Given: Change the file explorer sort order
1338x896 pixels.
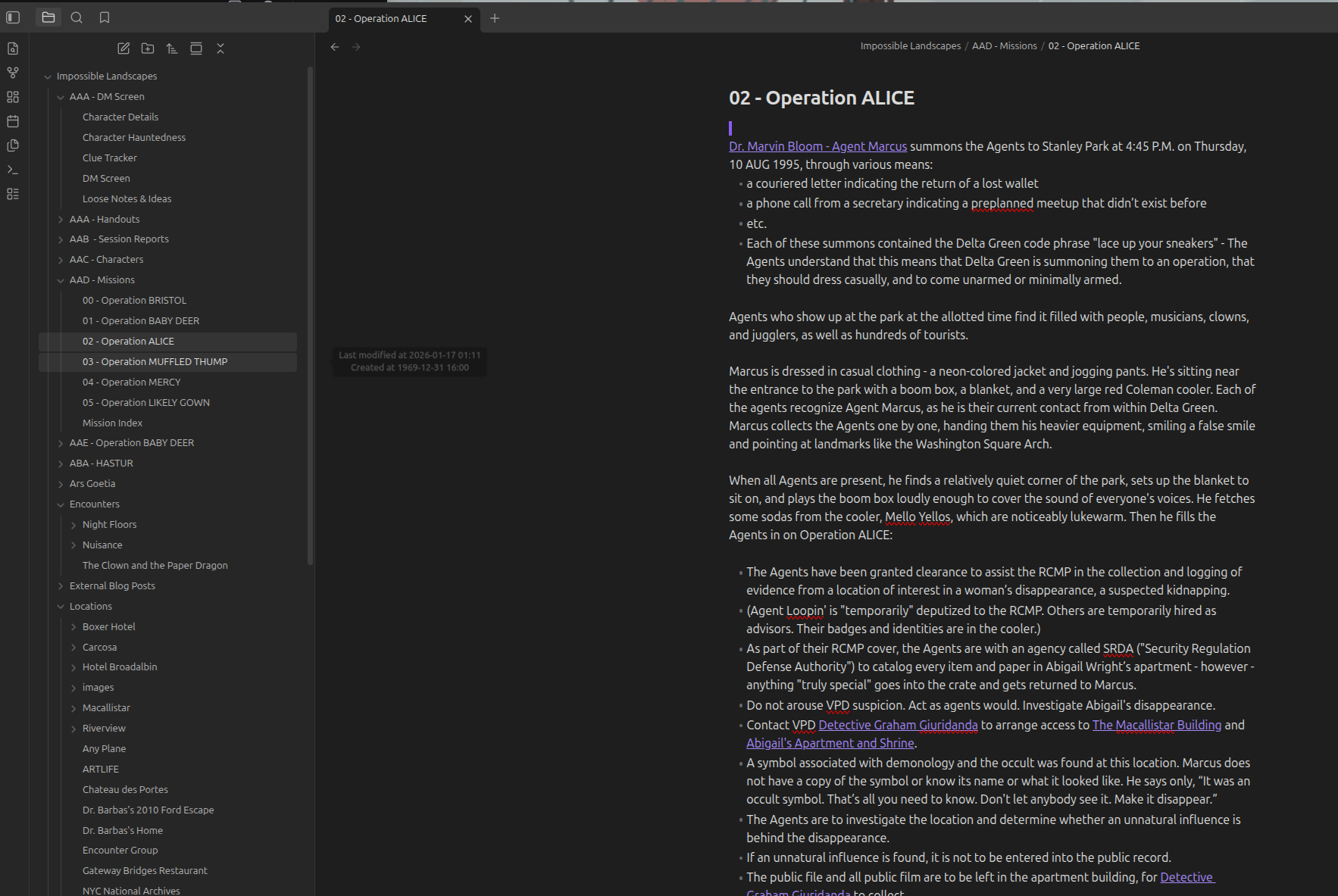Looking at the screenshot, I should click(172, 48).
